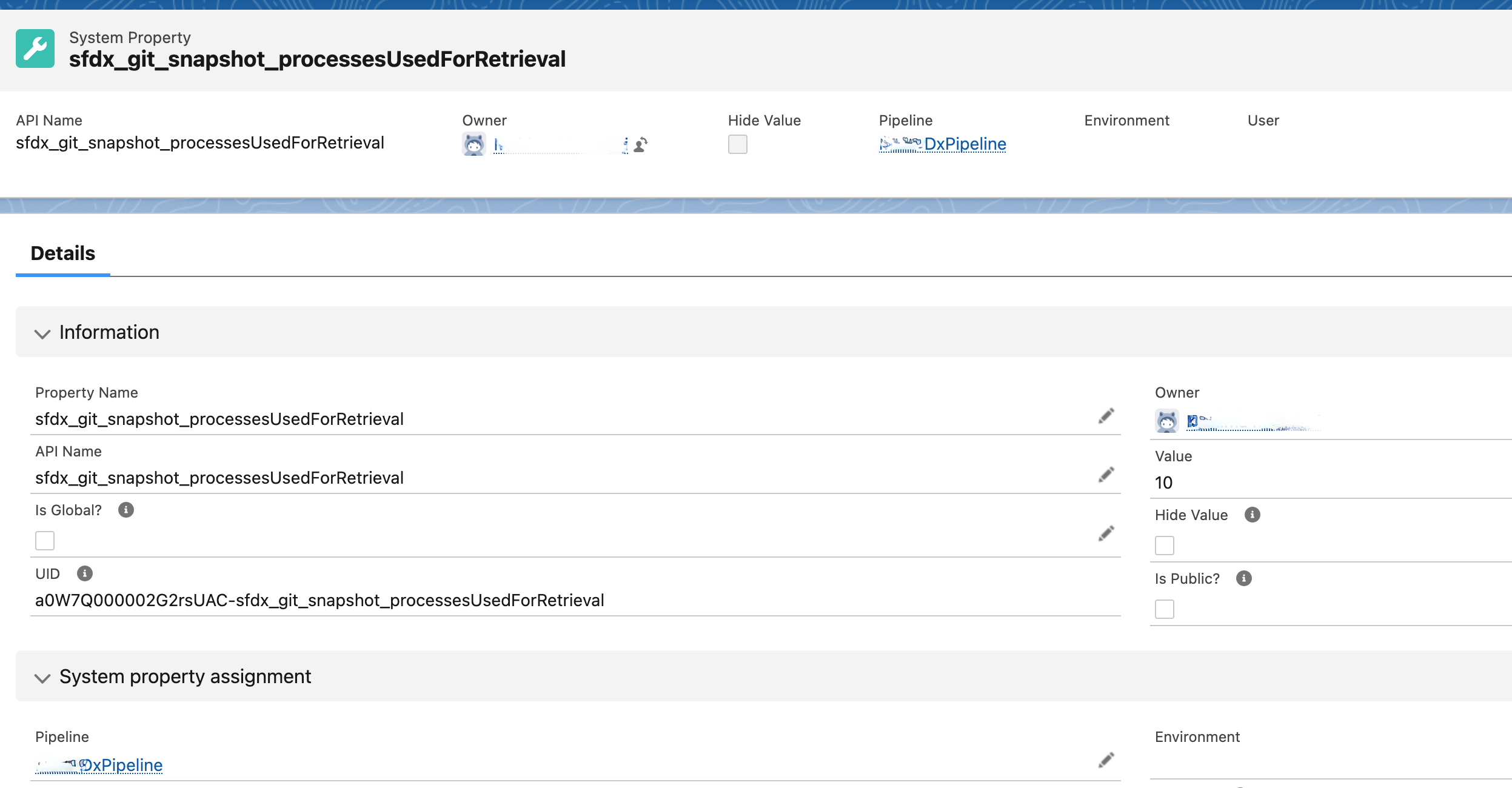1512x788 pixels.
Task: Edit API Name with pencil icon
Action: 1106,475
